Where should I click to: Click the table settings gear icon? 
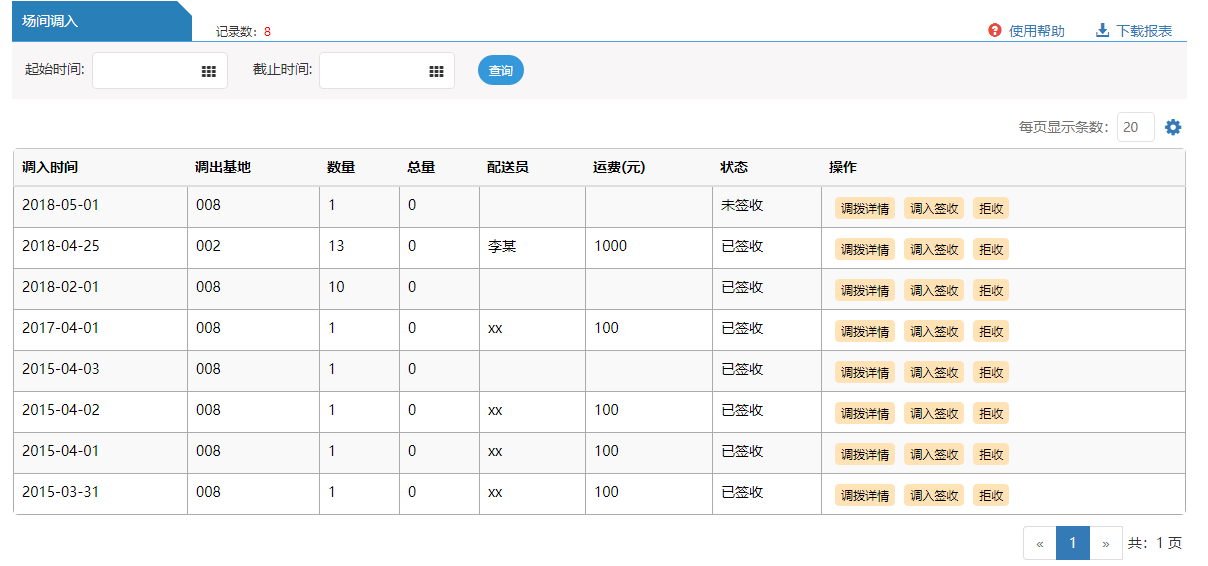pyautogui.click(x=1173, y=127)
